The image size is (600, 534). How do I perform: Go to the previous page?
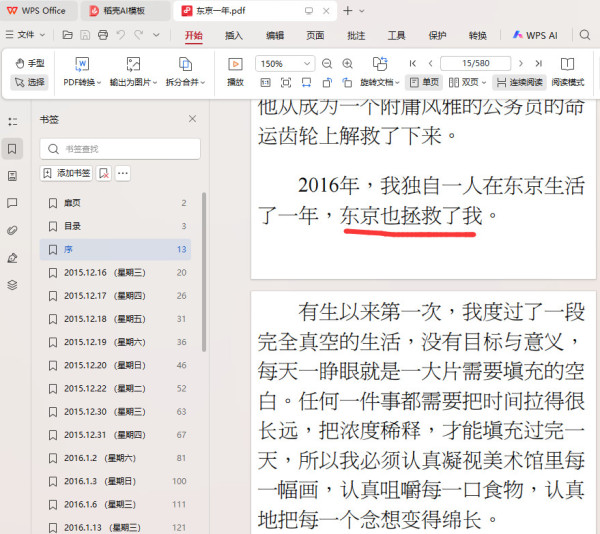pyautogui.click(x=430, y=63)
